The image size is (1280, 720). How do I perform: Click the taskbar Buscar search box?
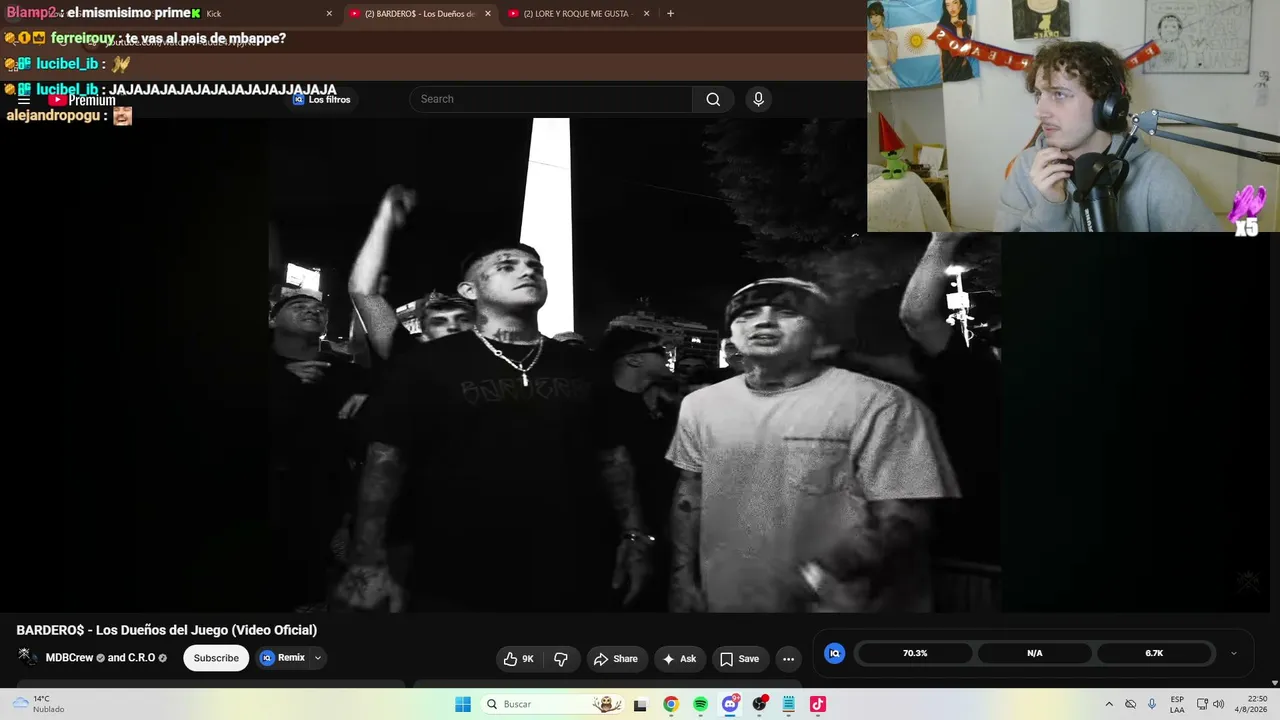coord(551,704)
